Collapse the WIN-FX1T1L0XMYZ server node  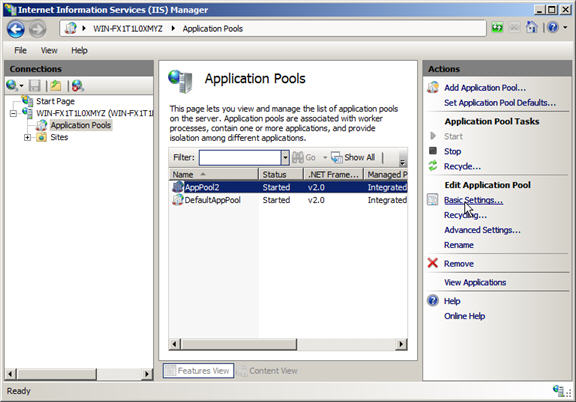13,114
